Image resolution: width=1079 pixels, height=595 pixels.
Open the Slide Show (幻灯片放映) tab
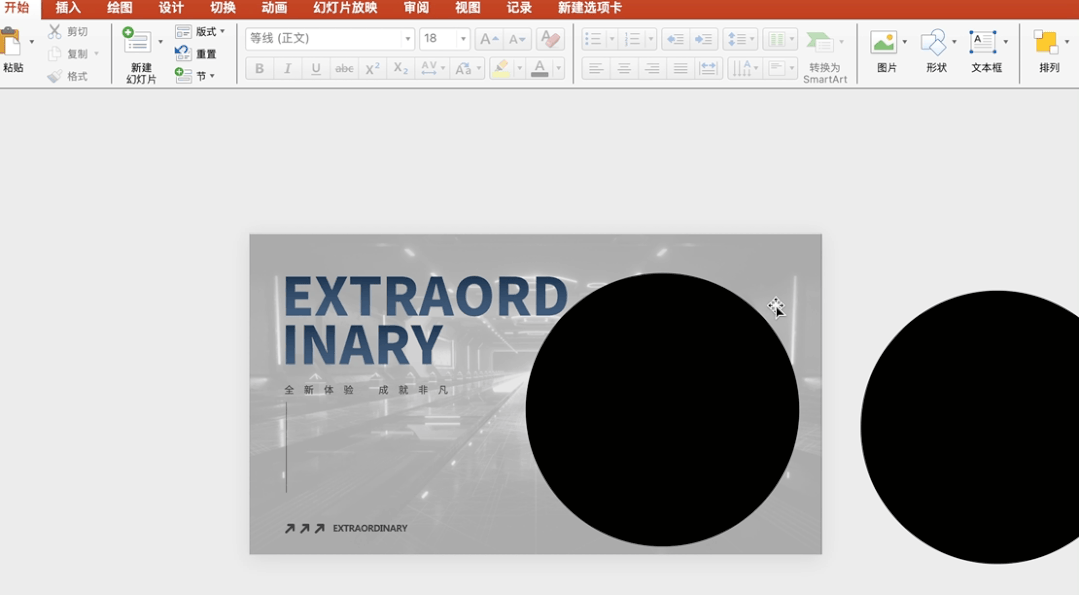click(x=345, y=8)
